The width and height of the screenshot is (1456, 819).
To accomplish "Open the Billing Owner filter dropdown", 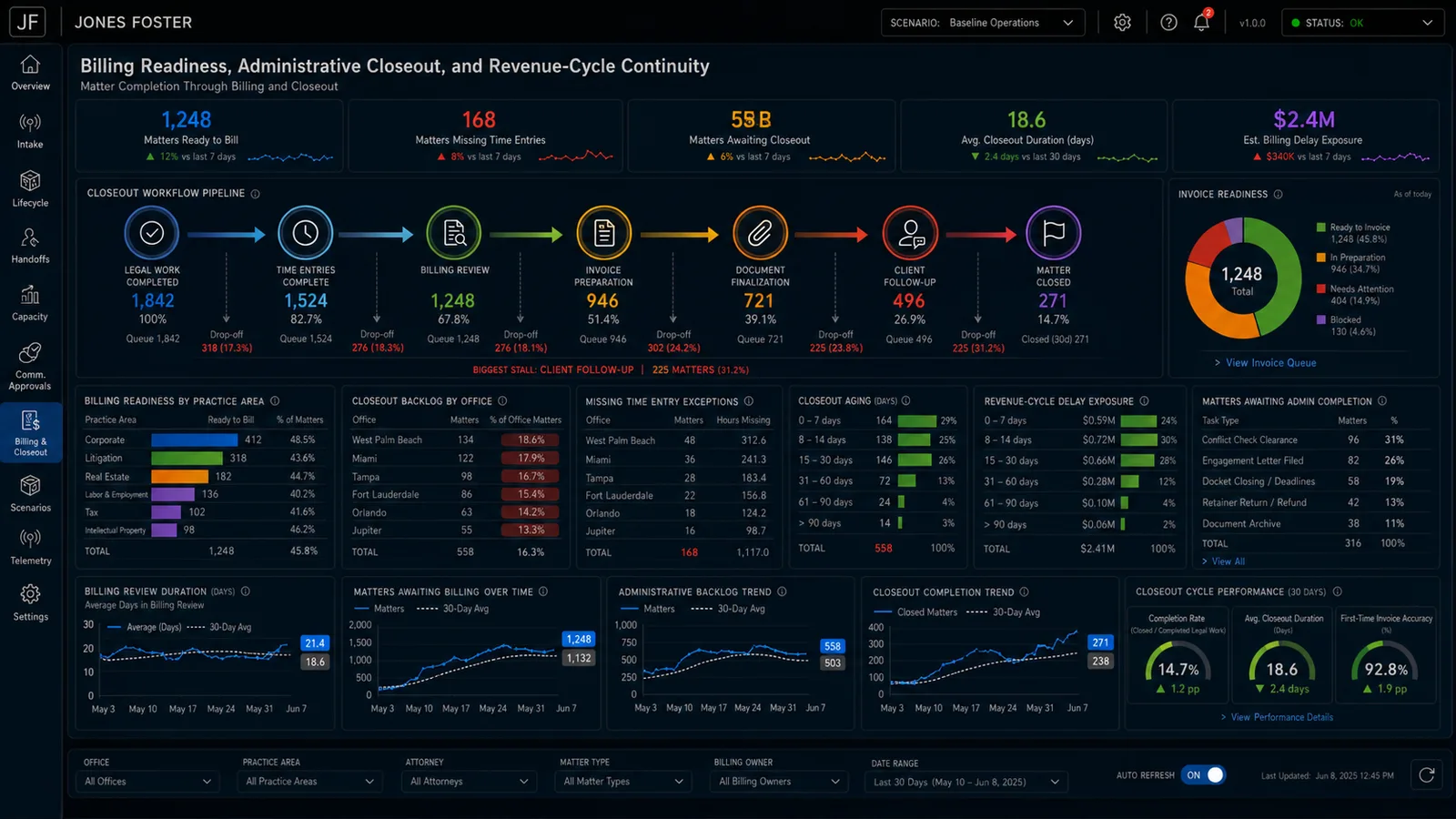I will pos(779,782).
